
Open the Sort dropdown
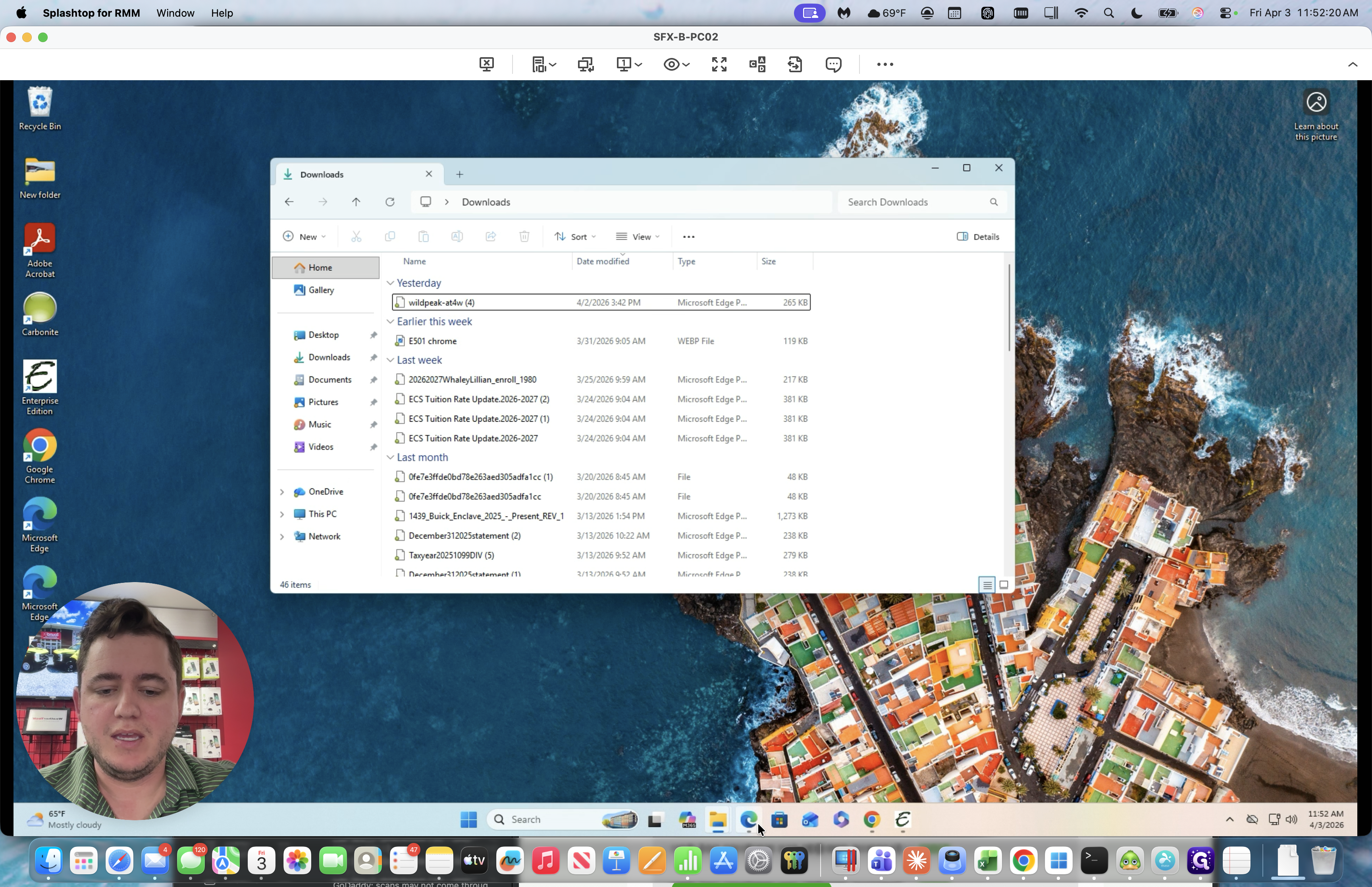point(575,237)
